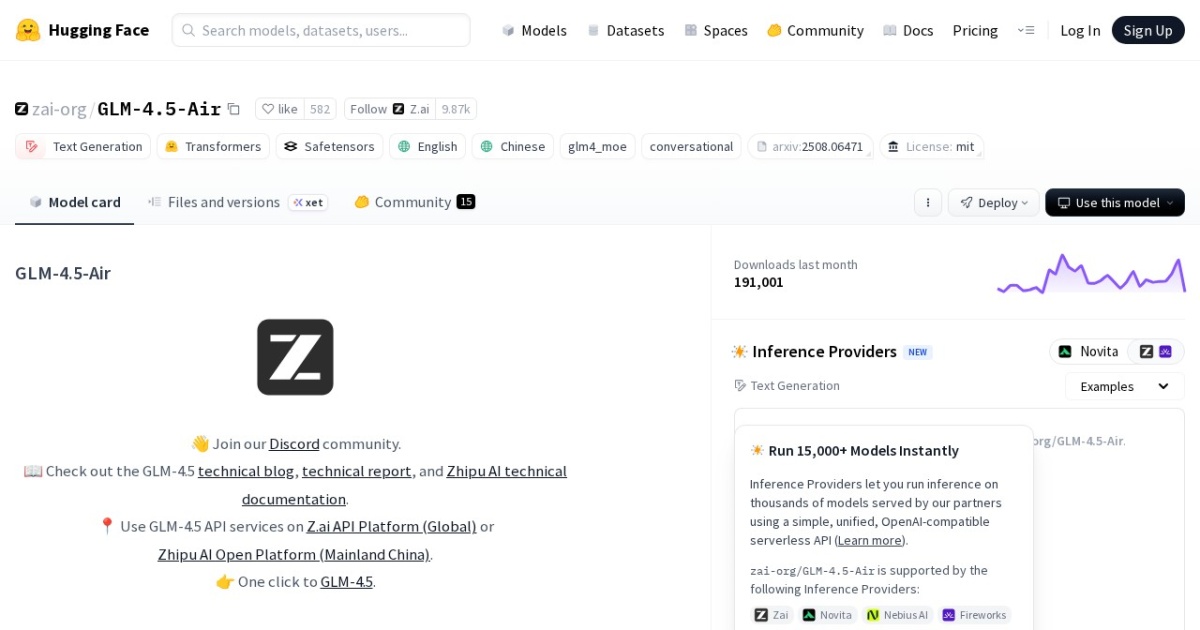
Task: Click the zai-org organization avatar
Action: pos(21,108)
